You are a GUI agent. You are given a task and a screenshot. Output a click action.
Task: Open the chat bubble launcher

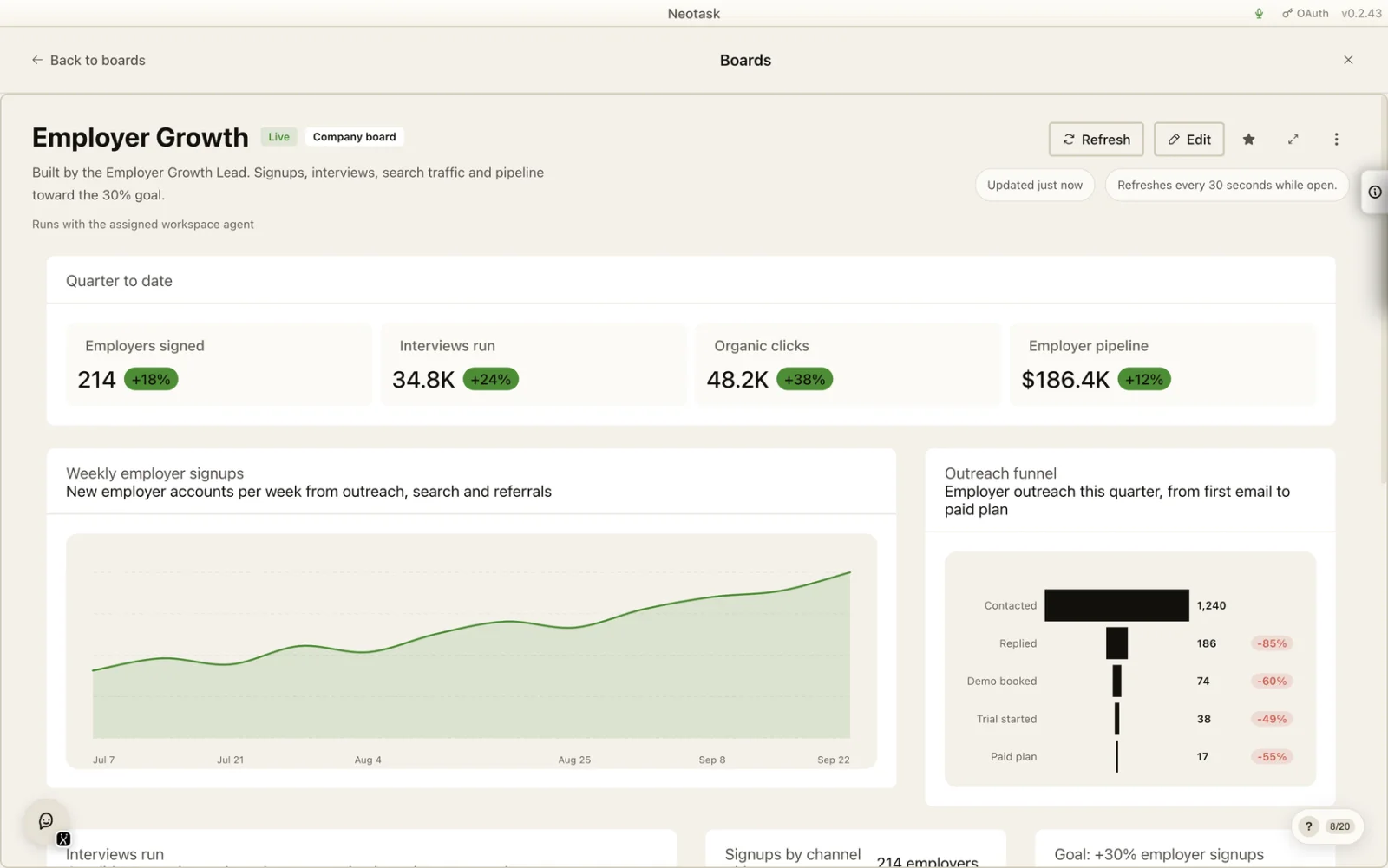coord(46,820)
